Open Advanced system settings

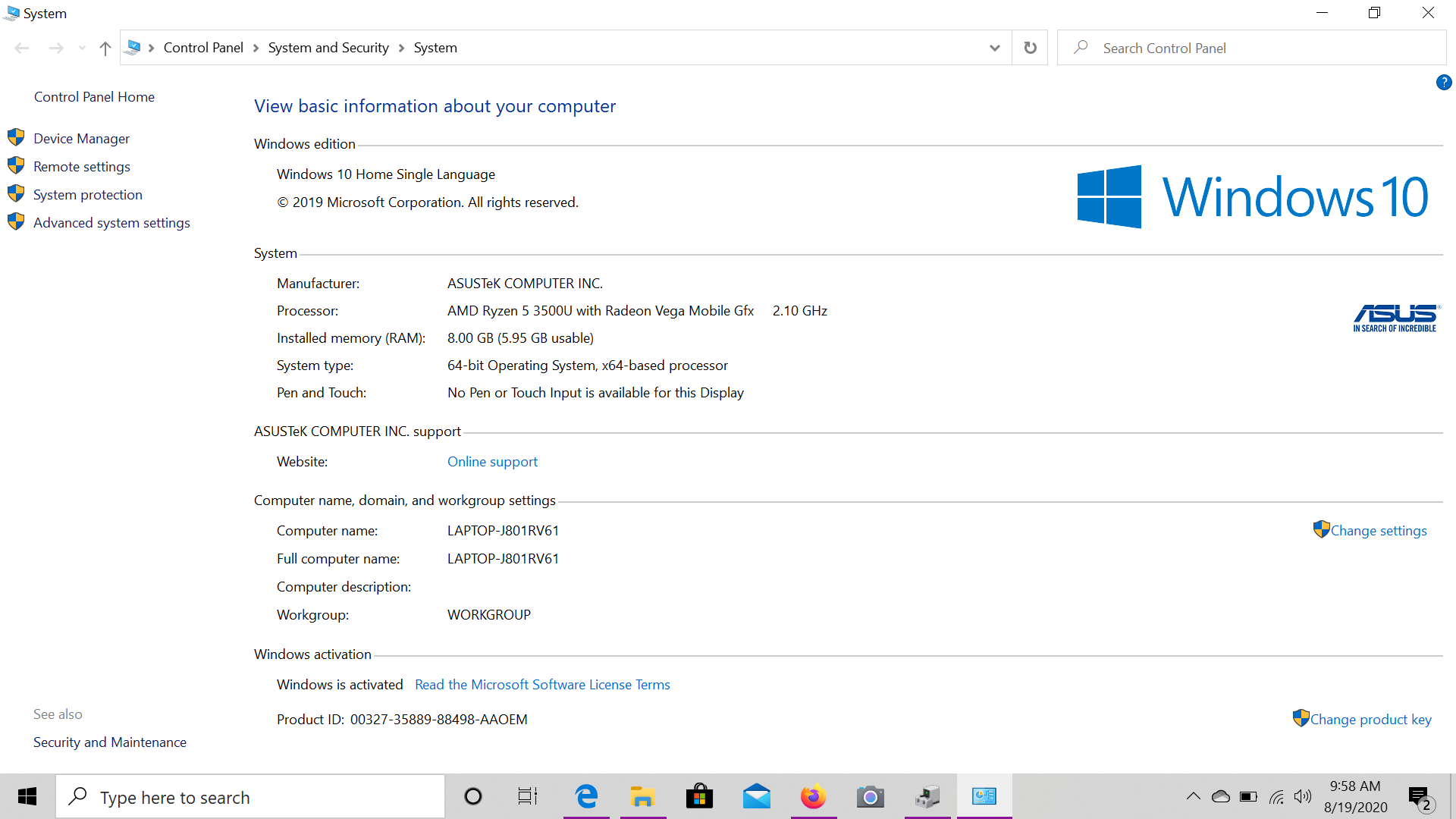point(111,223)
